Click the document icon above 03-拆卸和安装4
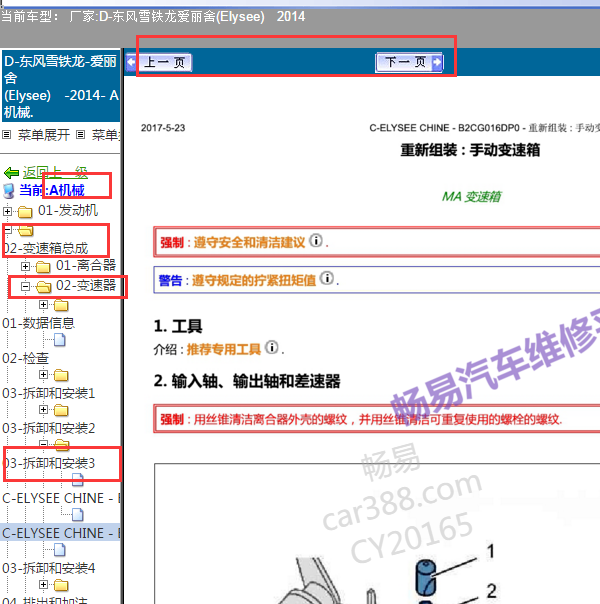The image size is (600, 604). tap(60, 550)
